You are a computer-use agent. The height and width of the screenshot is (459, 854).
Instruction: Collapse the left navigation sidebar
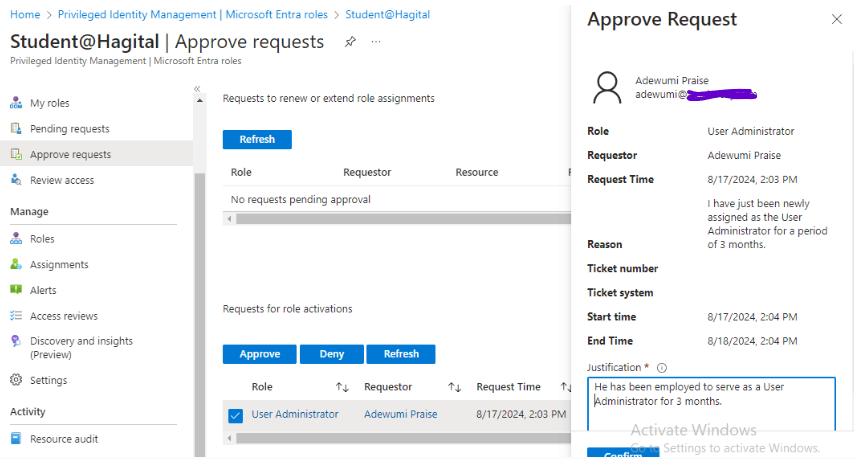pos(197,89)
